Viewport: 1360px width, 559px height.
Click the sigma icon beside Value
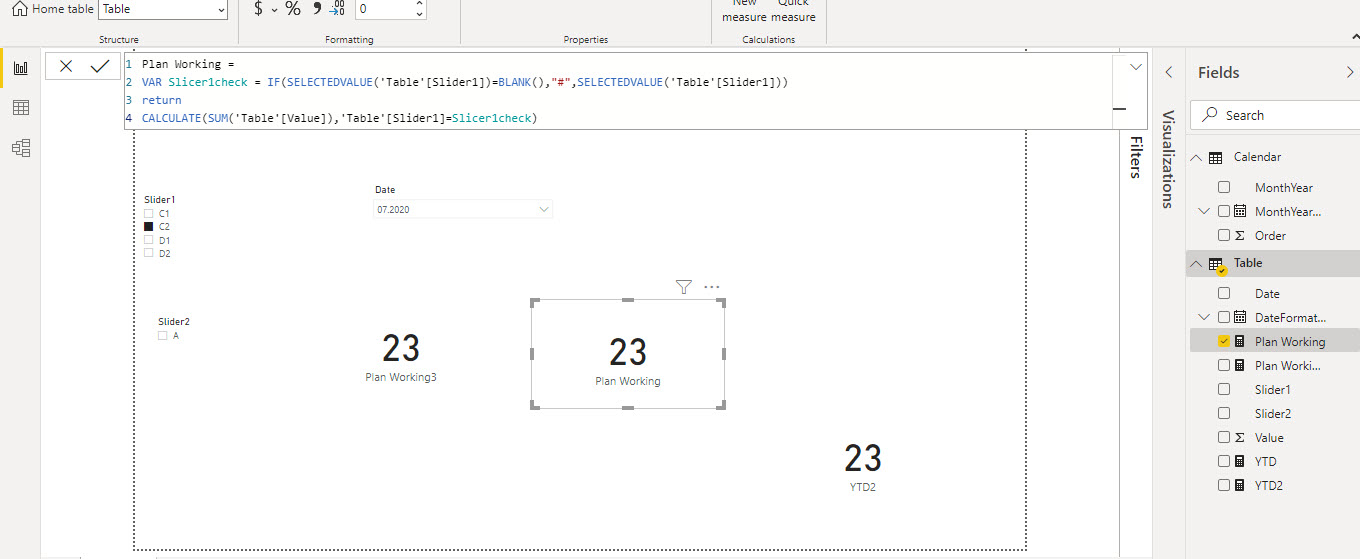(1240, 437)
